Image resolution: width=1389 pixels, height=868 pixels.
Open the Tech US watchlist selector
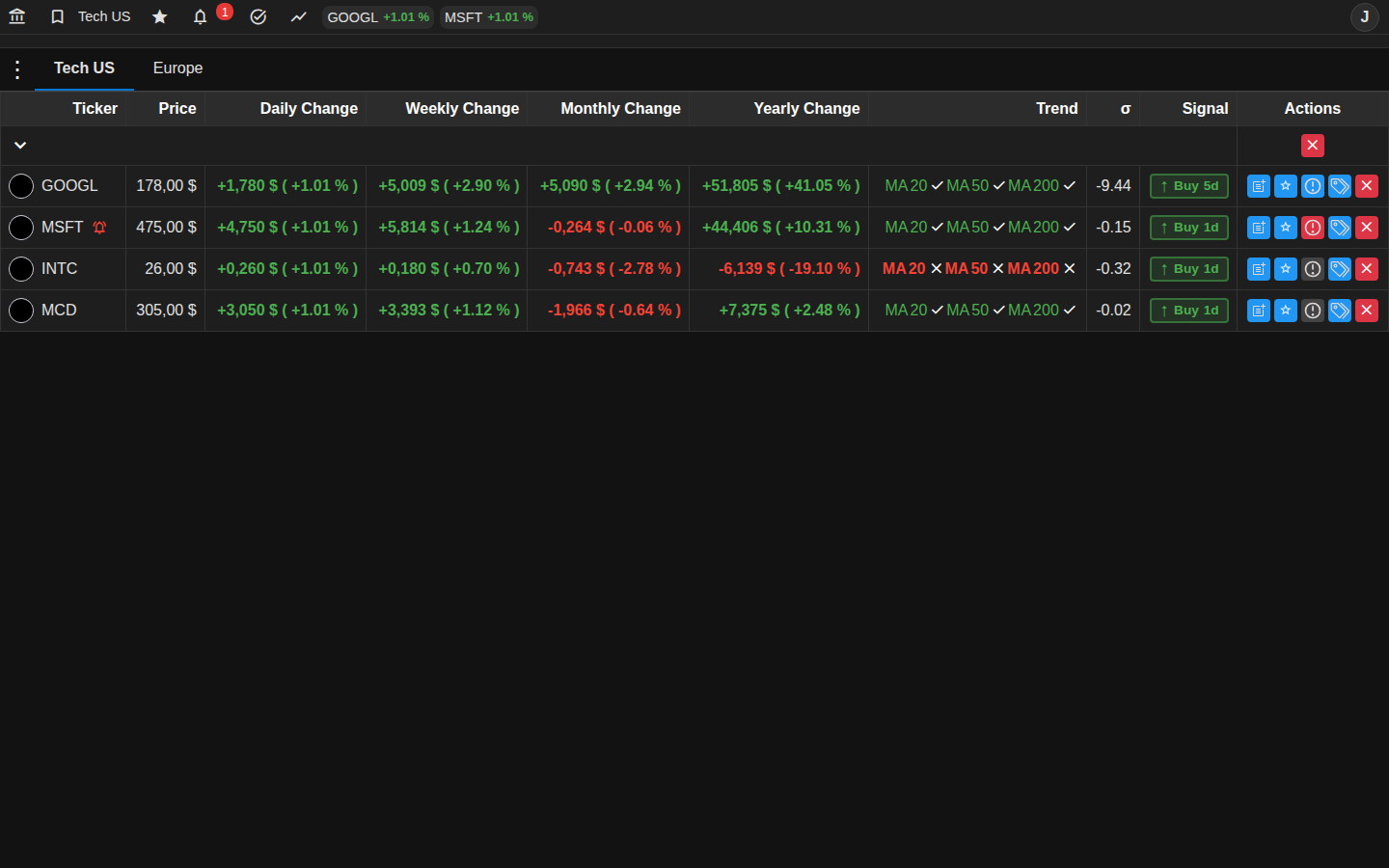tap(91, 16)
